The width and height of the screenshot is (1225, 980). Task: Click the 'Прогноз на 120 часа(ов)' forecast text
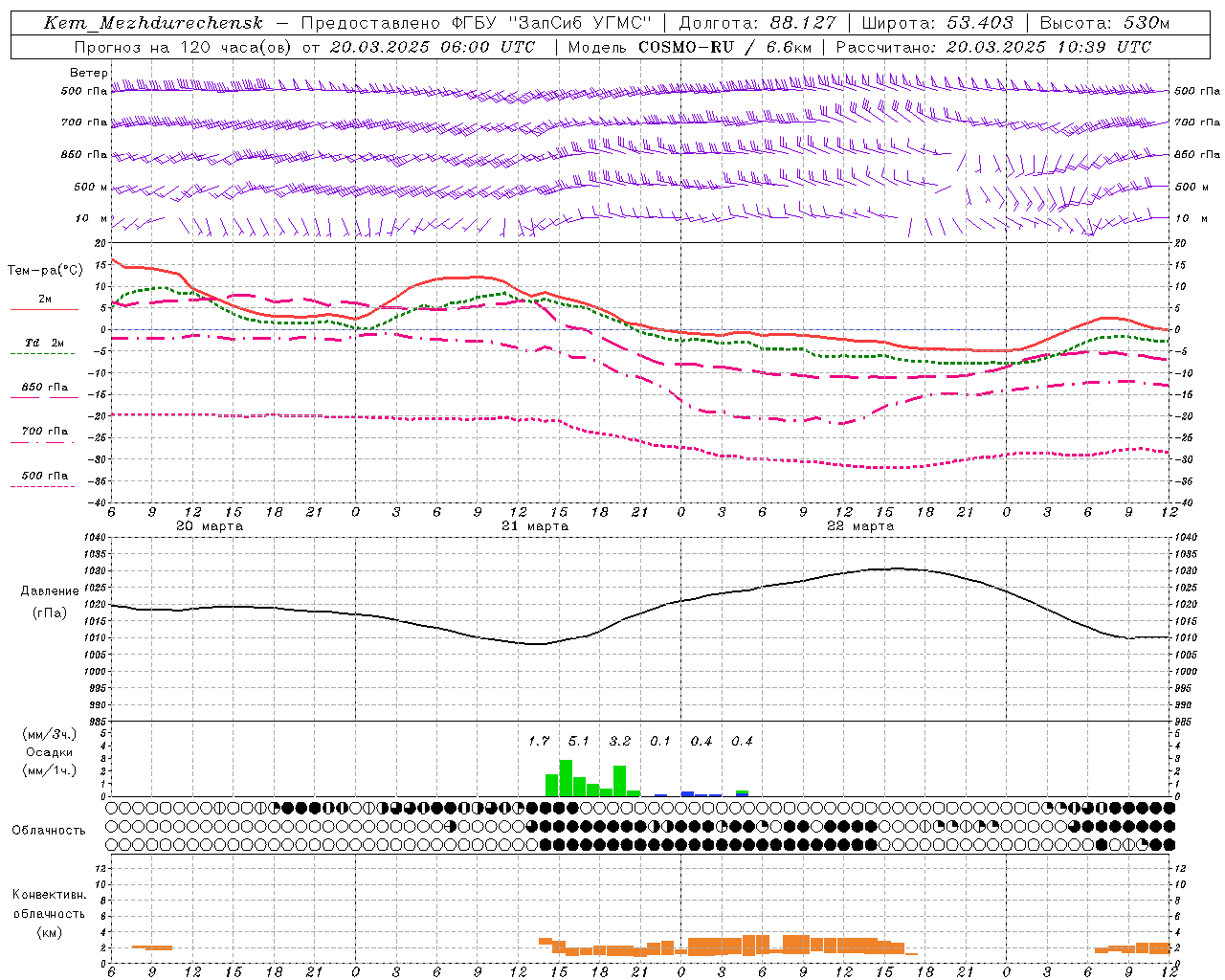point(183,47)
